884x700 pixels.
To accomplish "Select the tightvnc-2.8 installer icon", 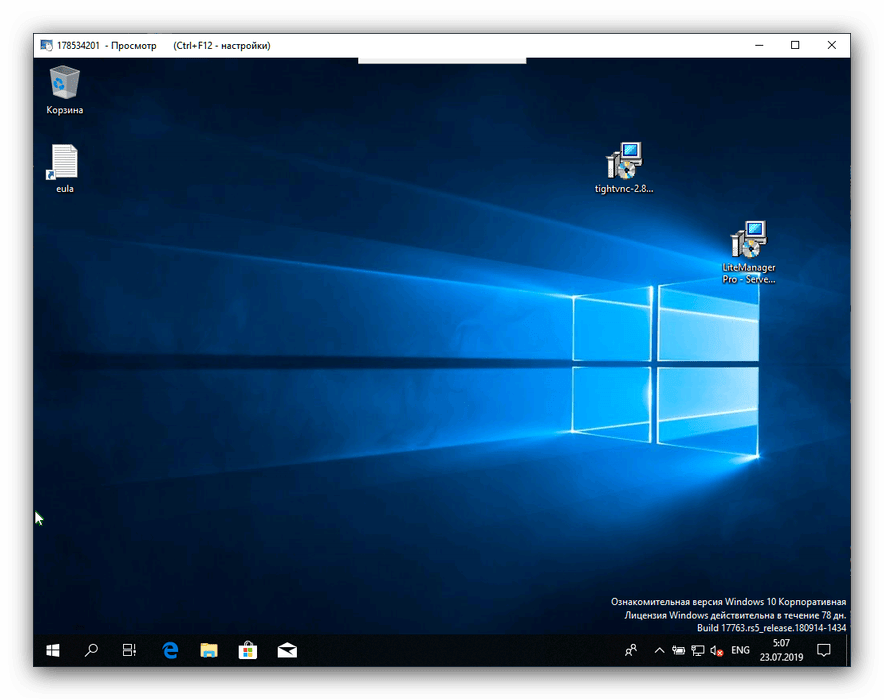I will pos(624,163).
